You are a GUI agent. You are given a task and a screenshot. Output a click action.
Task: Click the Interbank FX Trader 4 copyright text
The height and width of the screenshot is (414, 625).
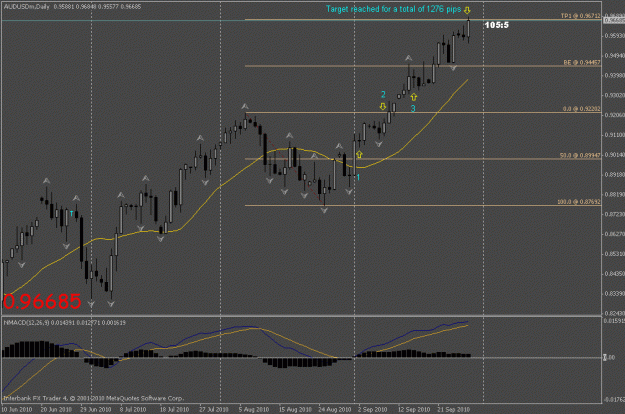pos(94,398)
